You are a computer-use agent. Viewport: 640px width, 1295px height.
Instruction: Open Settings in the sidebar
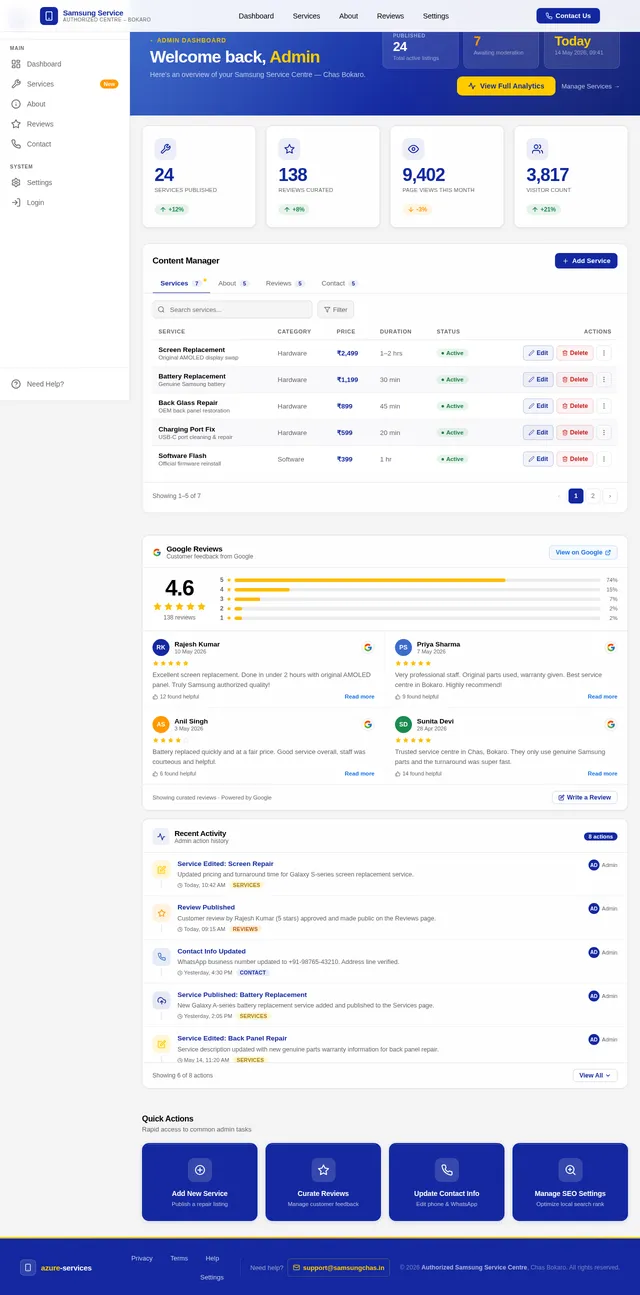[65, 182]
